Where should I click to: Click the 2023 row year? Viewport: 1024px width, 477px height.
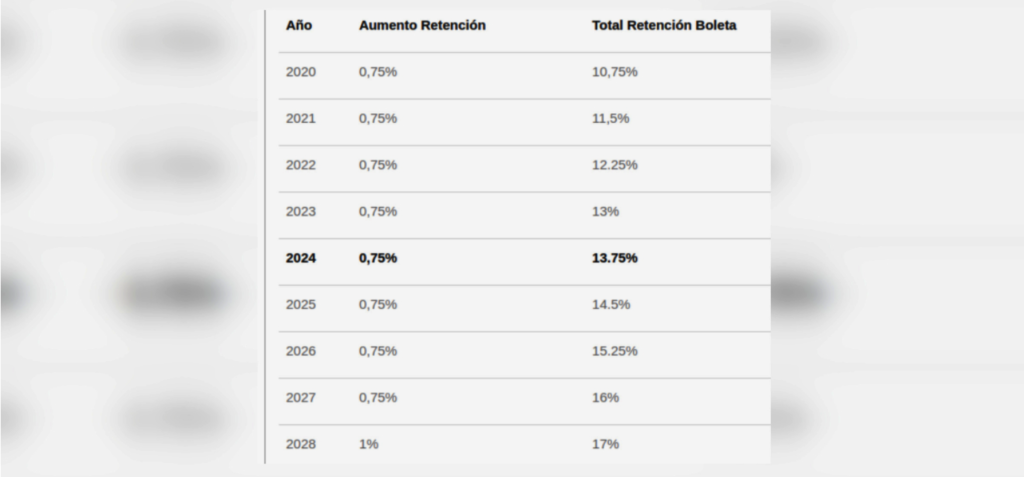pyautogui.click(x=300, y=211)
